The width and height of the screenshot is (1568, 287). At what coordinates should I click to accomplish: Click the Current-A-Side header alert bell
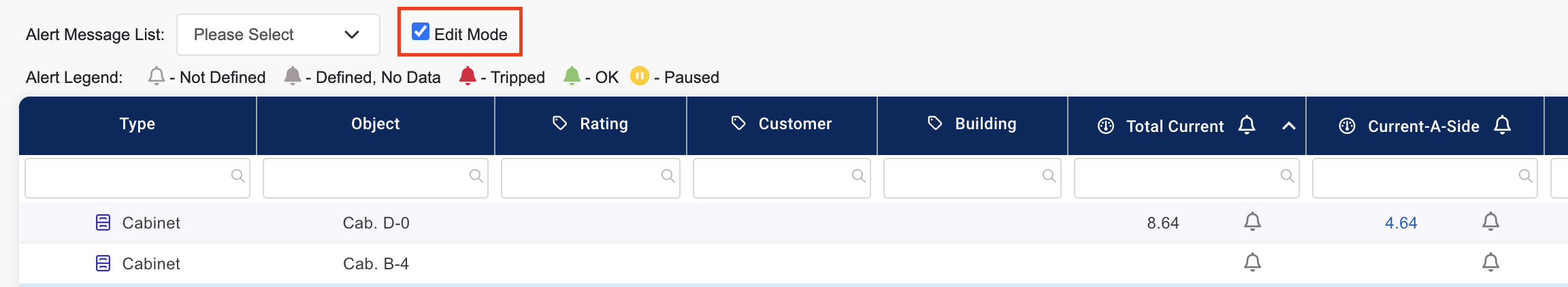(1502, 125)
